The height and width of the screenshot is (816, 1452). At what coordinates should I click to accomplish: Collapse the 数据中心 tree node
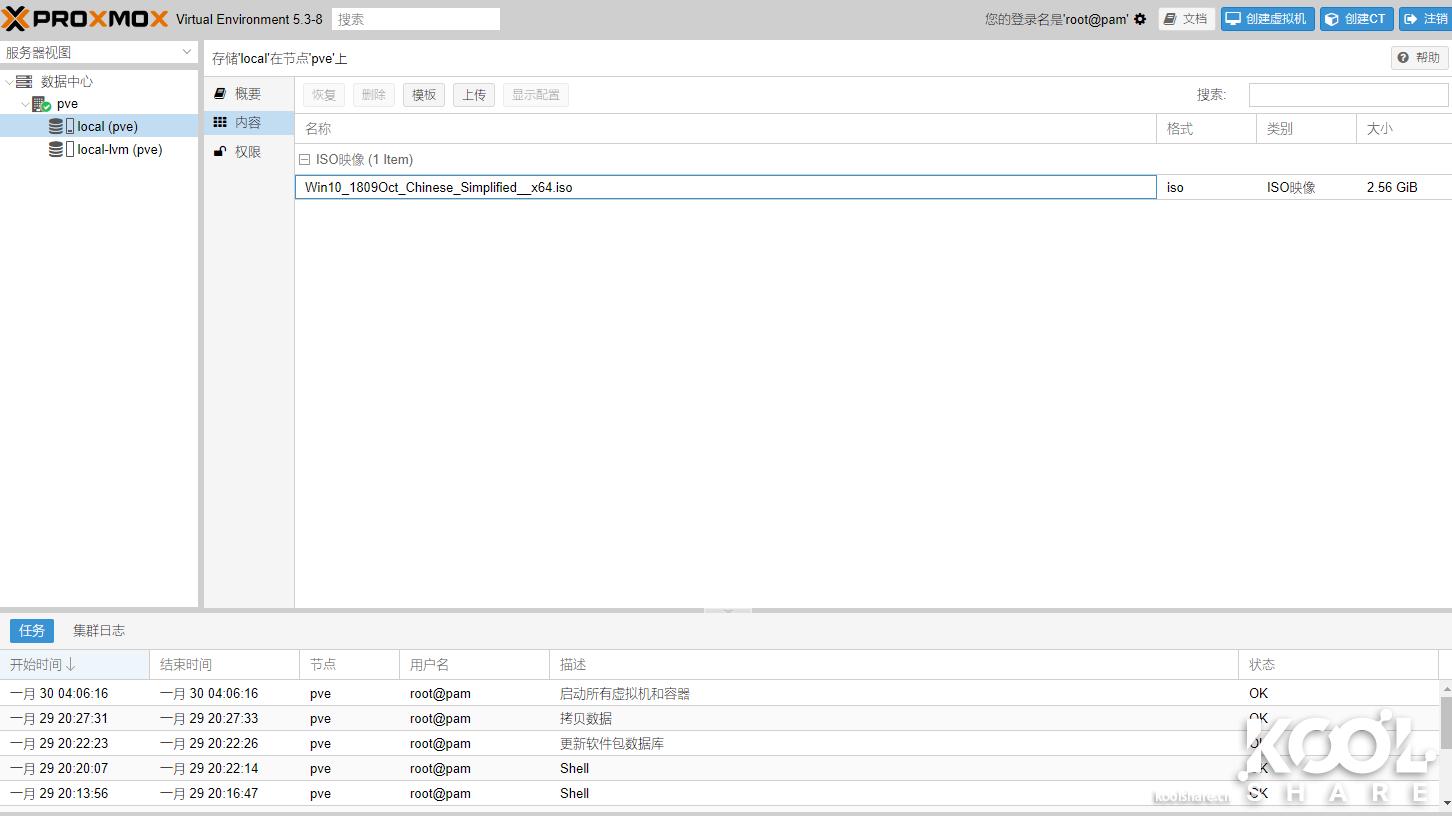point(10,82)
